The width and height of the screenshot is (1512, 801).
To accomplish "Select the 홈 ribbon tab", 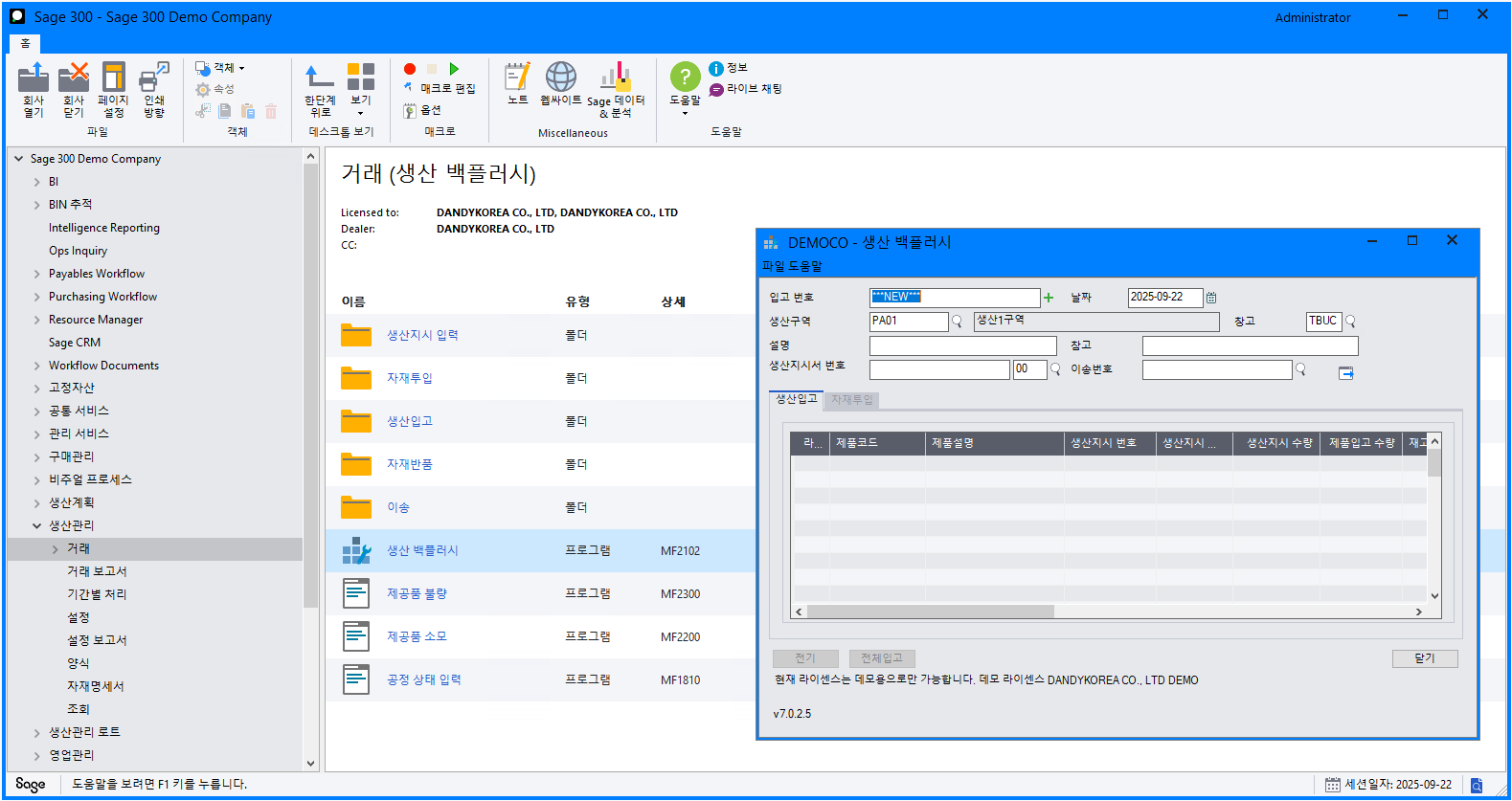I will tap(25, 43).
